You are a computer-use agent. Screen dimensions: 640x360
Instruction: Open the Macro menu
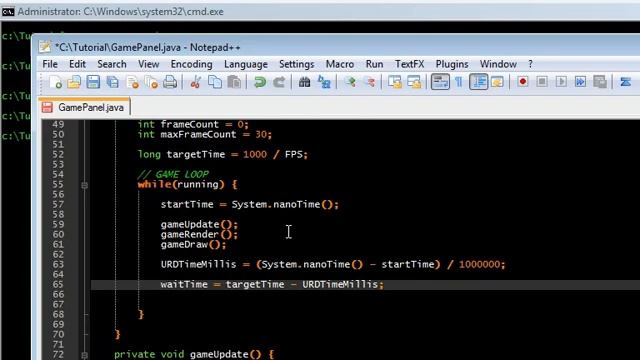click(340, 64)
